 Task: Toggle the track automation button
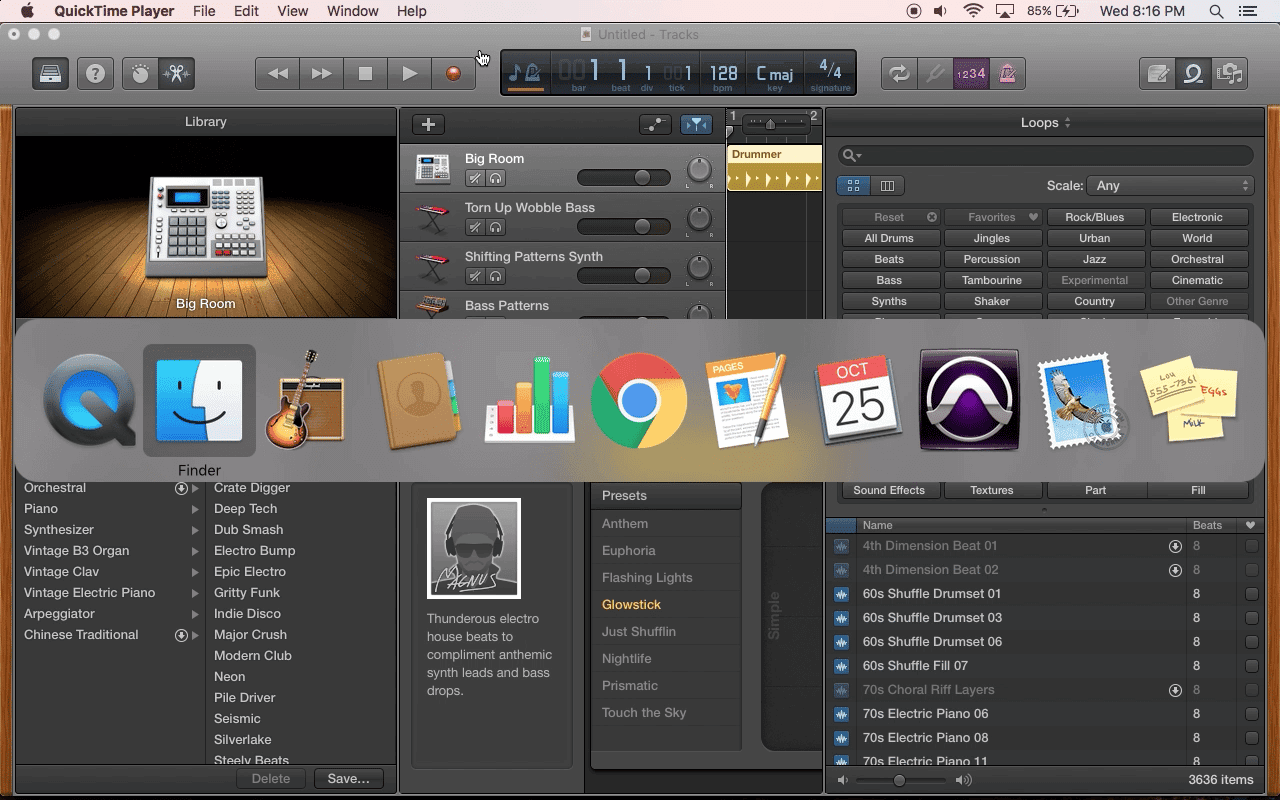point(655,124)
